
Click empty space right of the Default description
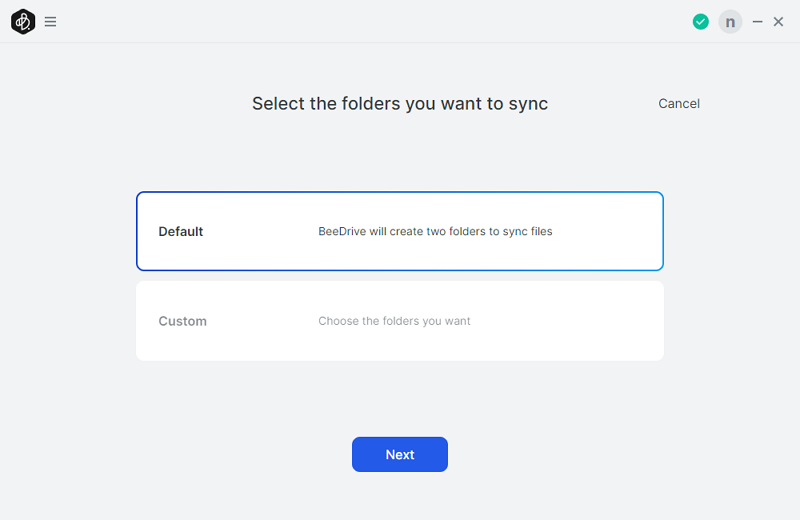[607, 231]
